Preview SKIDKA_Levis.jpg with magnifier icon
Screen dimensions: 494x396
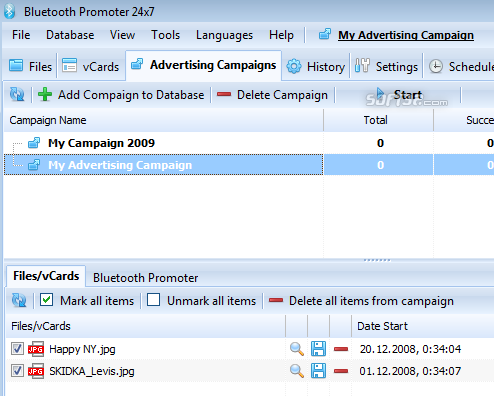297,371
